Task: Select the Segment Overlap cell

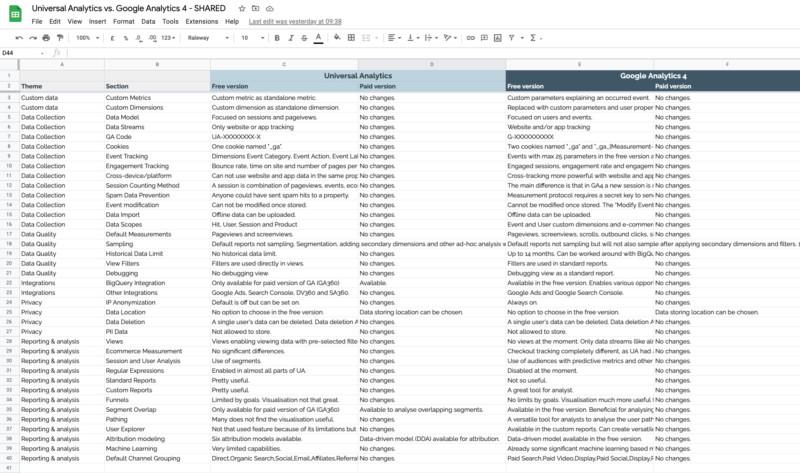Action: 157,409
